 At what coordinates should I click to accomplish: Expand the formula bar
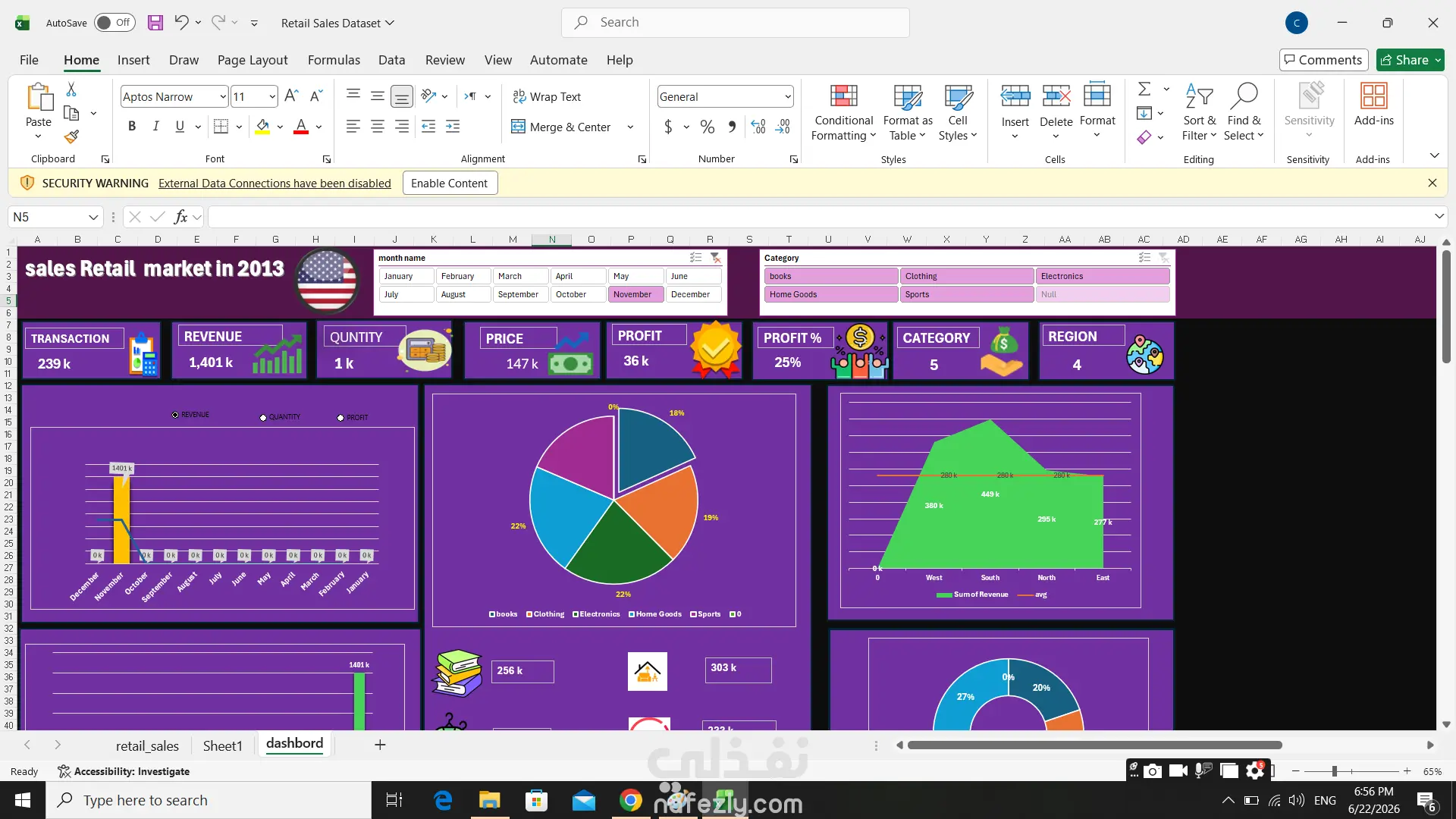(x=1439, y=217)
